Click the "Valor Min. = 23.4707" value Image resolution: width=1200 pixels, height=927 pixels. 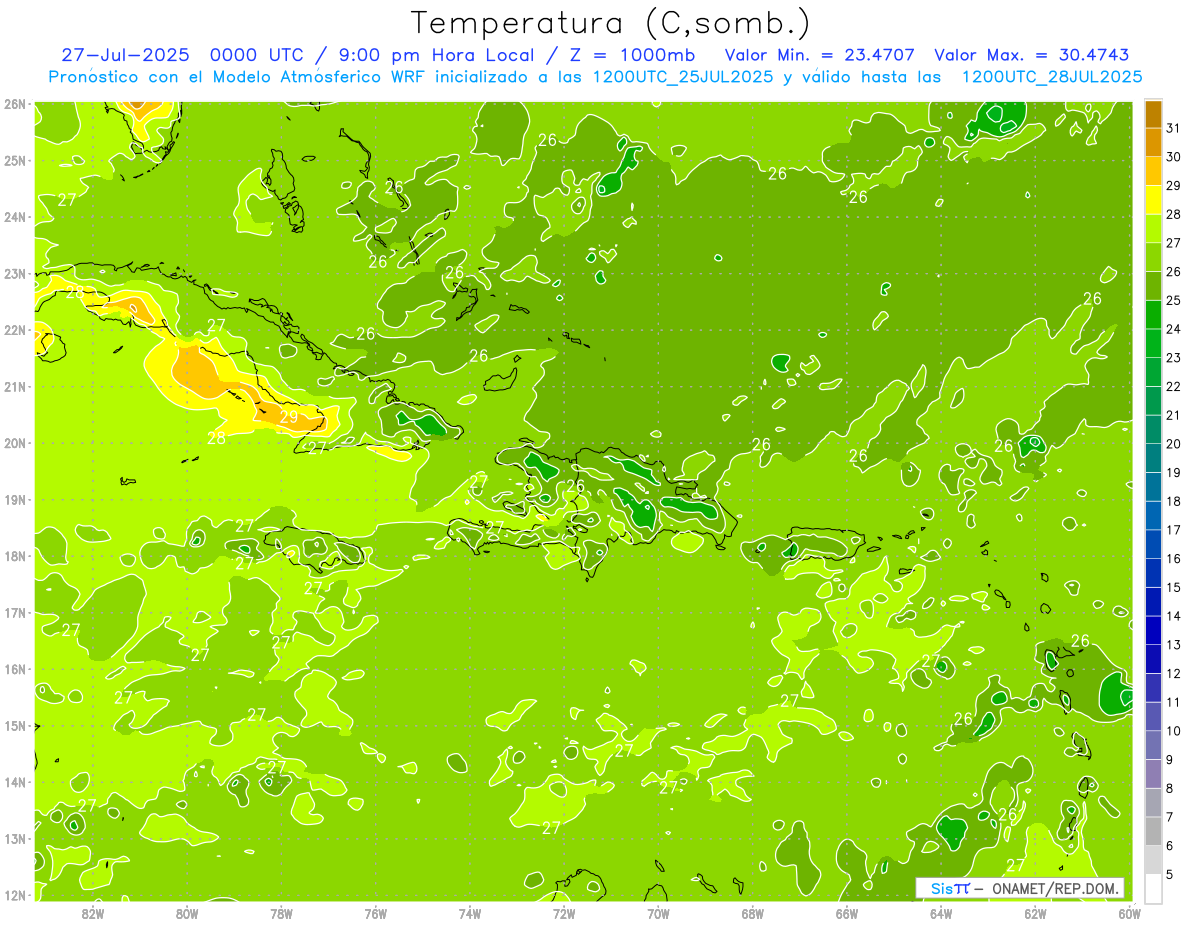click(x=821, y=55)
